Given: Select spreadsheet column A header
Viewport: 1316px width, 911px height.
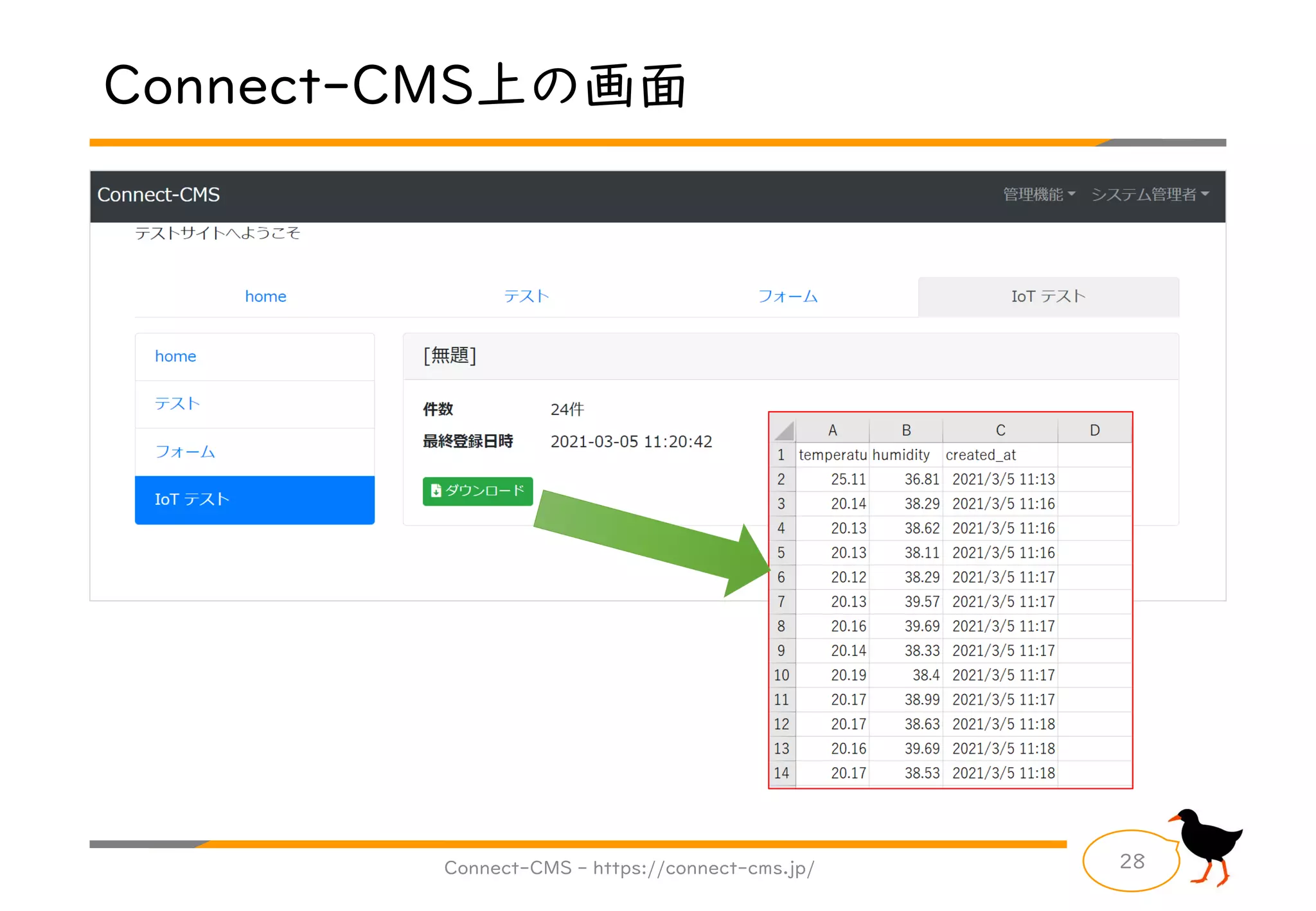Looking at the screenshot, I should 832,430.
